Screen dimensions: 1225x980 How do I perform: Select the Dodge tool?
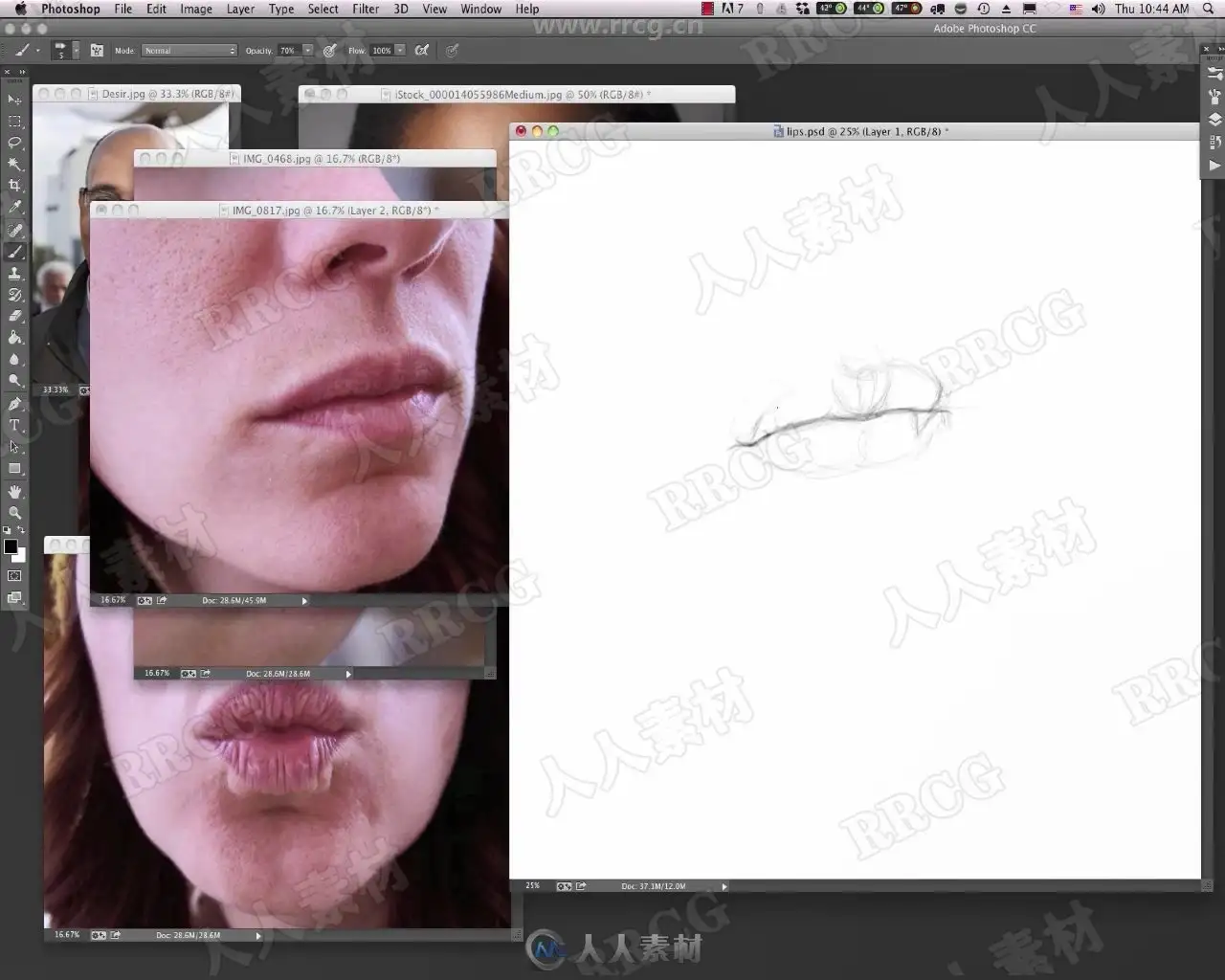click(14, 381)
